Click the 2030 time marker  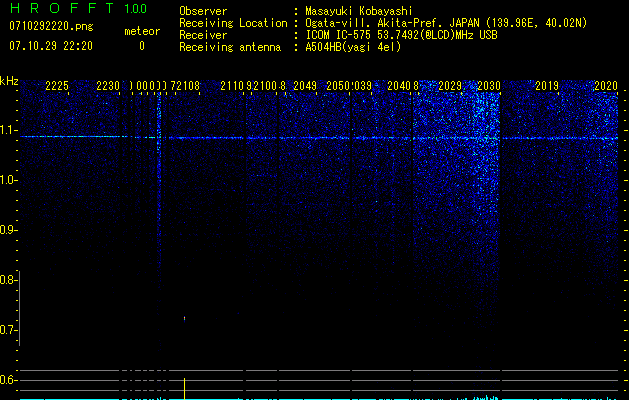click(489, 86)
